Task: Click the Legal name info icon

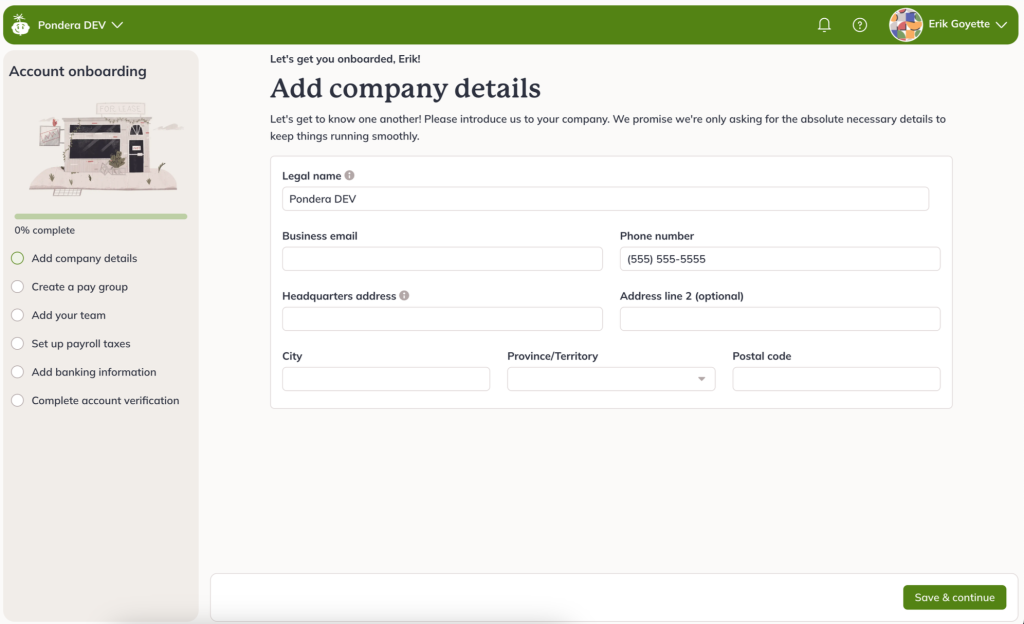Action: (350, 176)
